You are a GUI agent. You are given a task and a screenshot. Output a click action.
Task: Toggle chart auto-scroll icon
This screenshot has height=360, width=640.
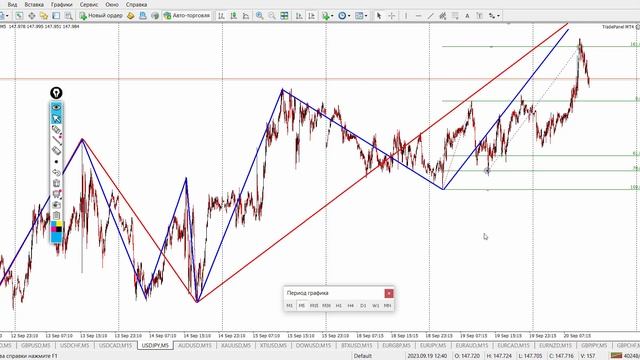click(x=299, y=16)
